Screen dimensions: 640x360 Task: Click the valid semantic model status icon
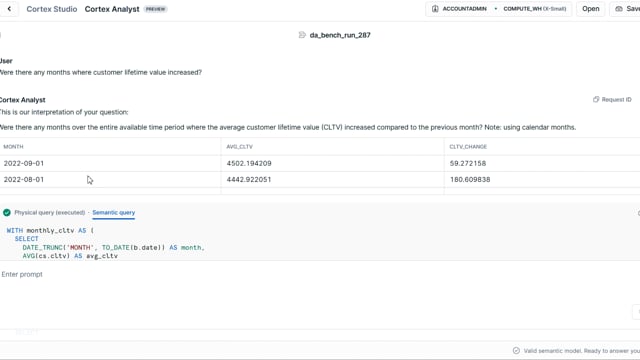coord(516,351)
